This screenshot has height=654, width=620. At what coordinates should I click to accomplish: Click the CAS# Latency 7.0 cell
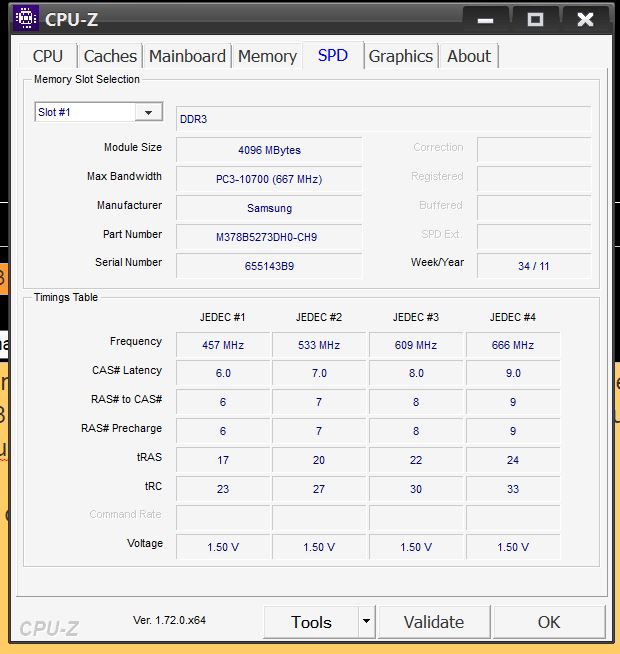319,373
